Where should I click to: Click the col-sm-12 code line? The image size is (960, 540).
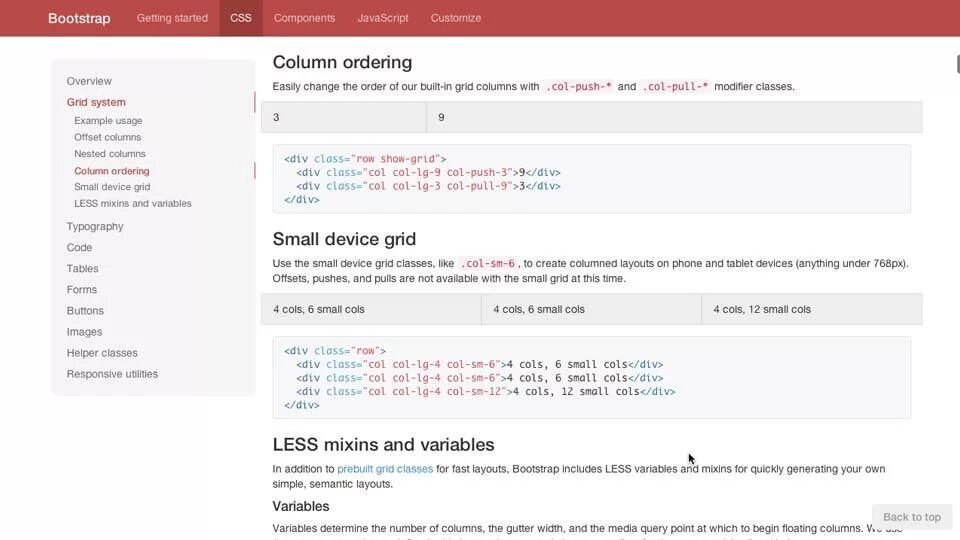[486, 392]
